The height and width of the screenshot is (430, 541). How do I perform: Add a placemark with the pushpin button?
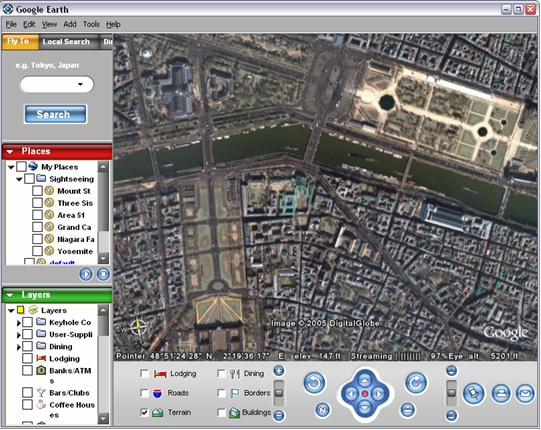click(473, 393)
